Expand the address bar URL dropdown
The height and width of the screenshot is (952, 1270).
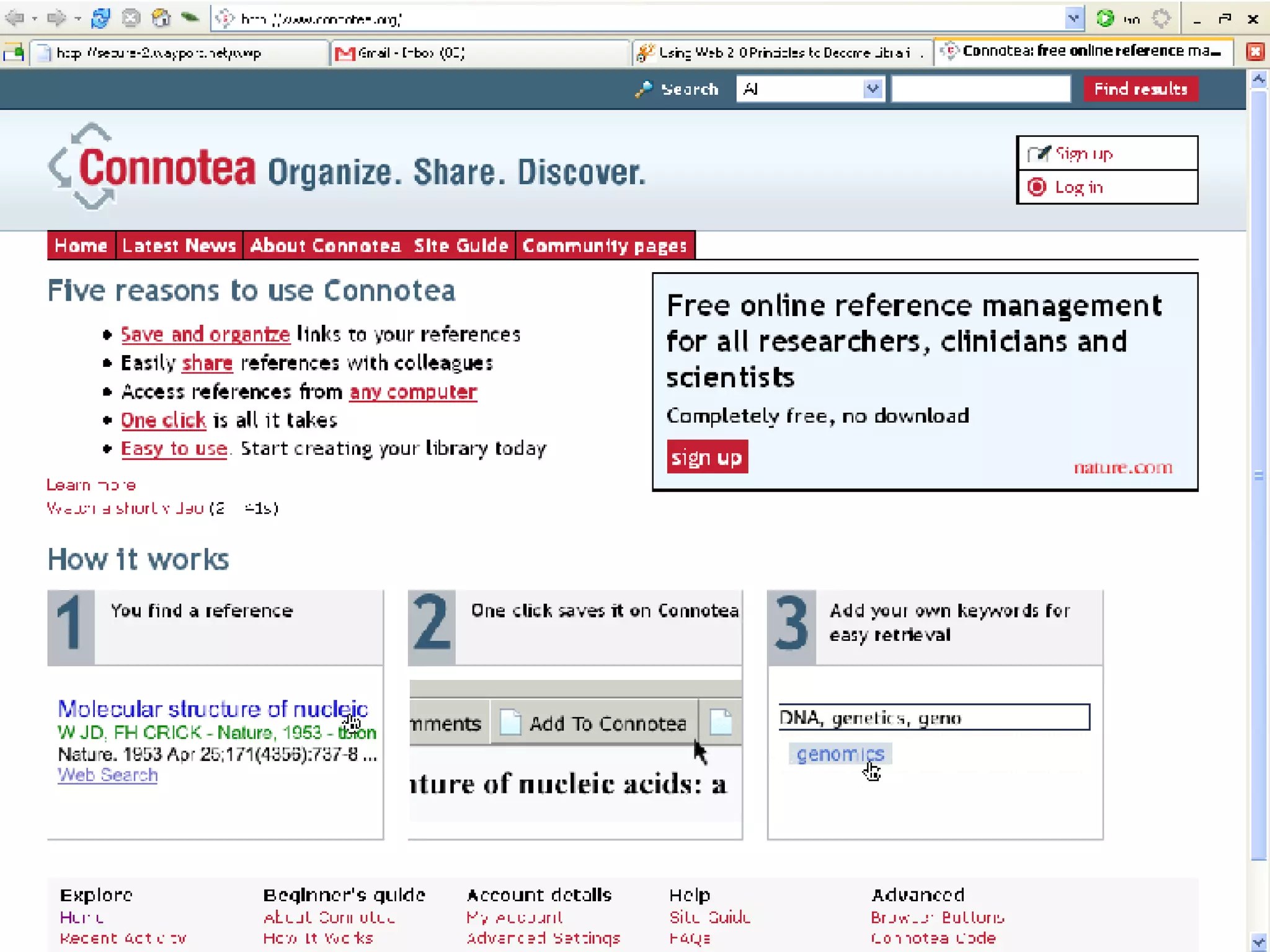point(1073,19)
